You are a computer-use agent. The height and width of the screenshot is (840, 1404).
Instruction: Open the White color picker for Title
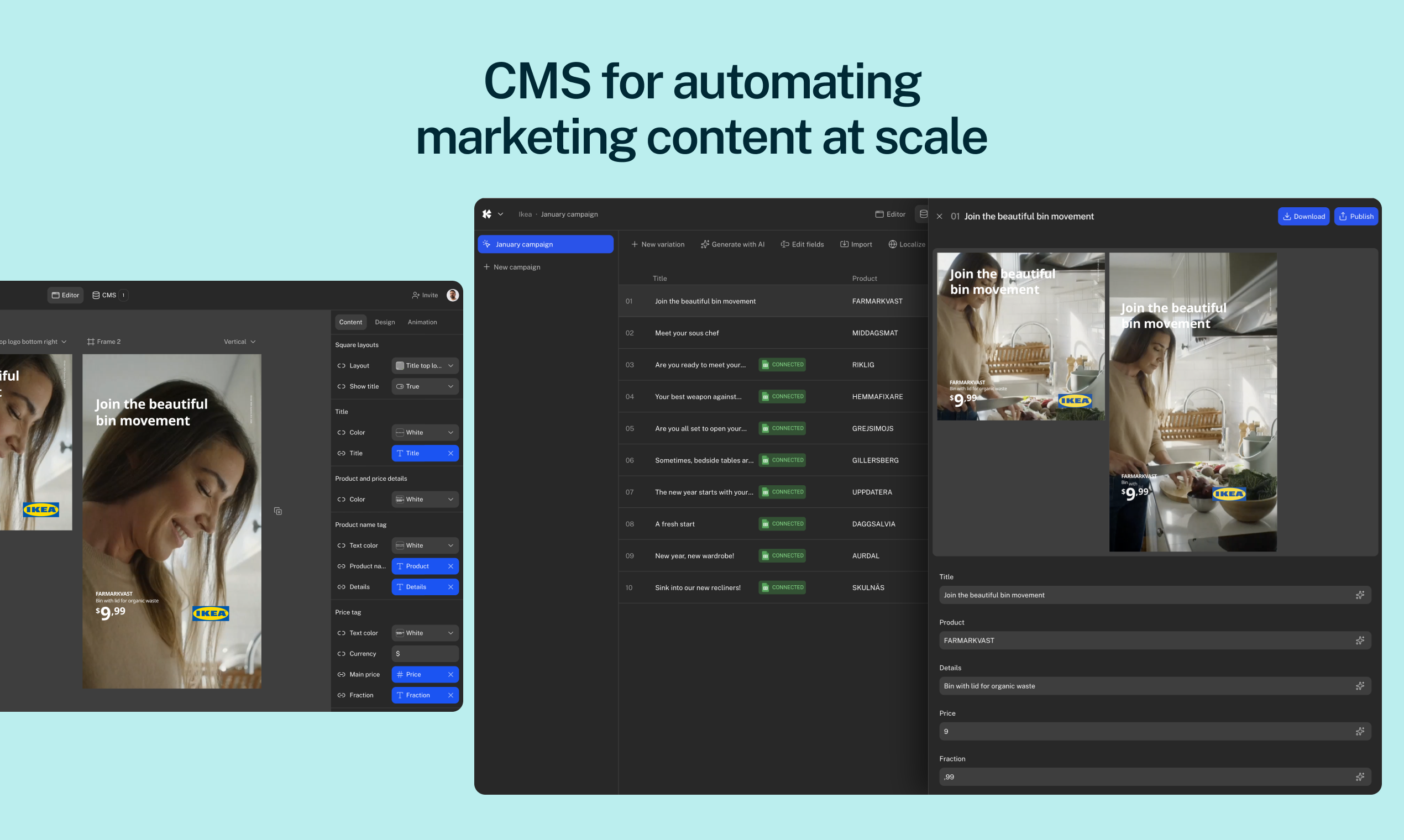pyautogui.click(x=425, y=432)
